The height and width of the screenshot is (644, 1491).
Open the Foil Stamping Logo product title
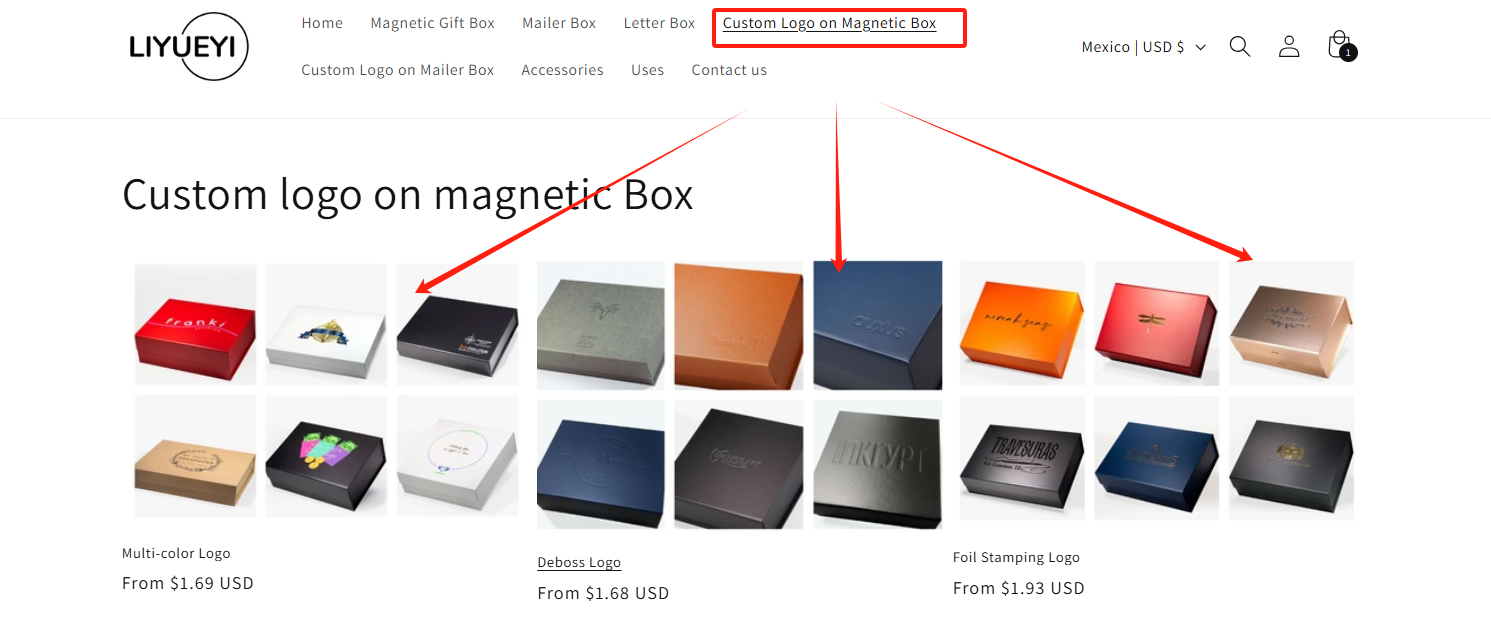1016,558
